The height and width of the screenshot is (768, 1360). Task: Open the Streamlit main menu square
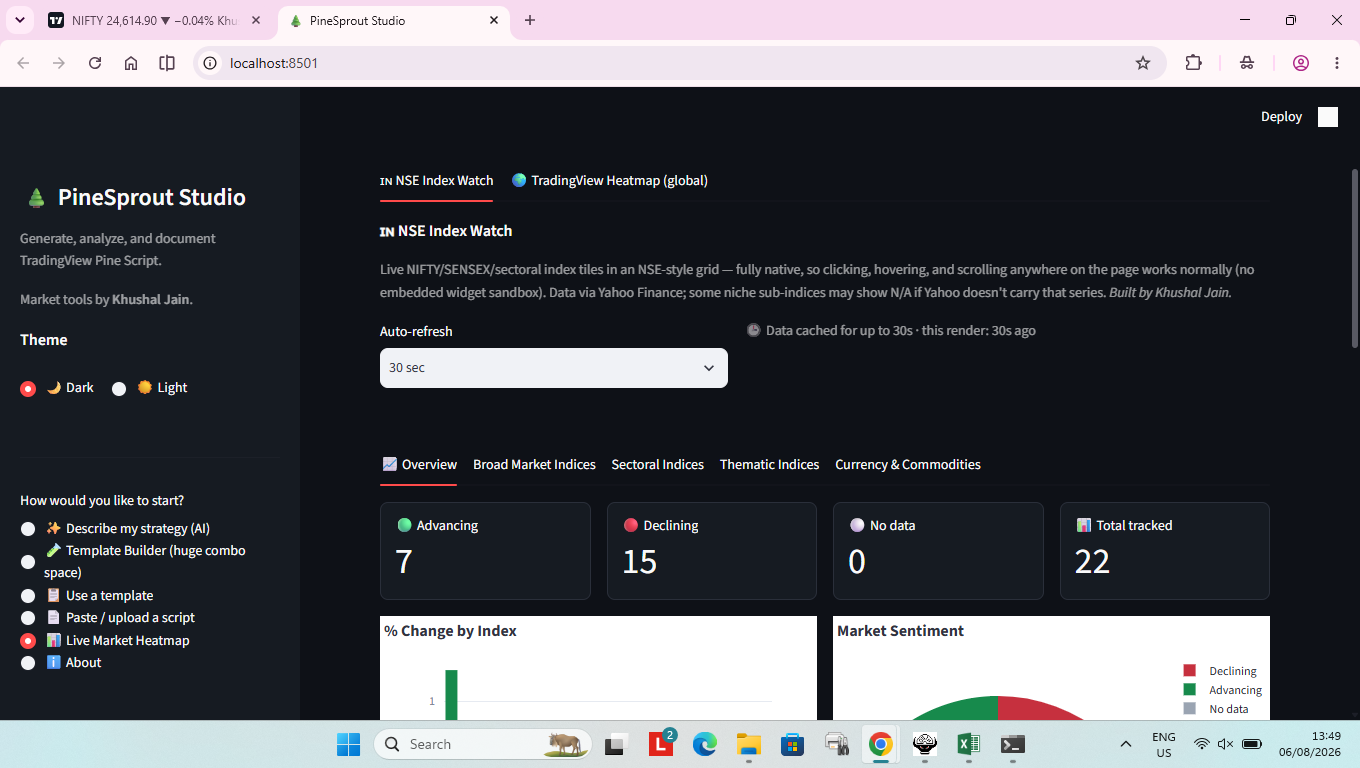click(x=1327, y=117)
